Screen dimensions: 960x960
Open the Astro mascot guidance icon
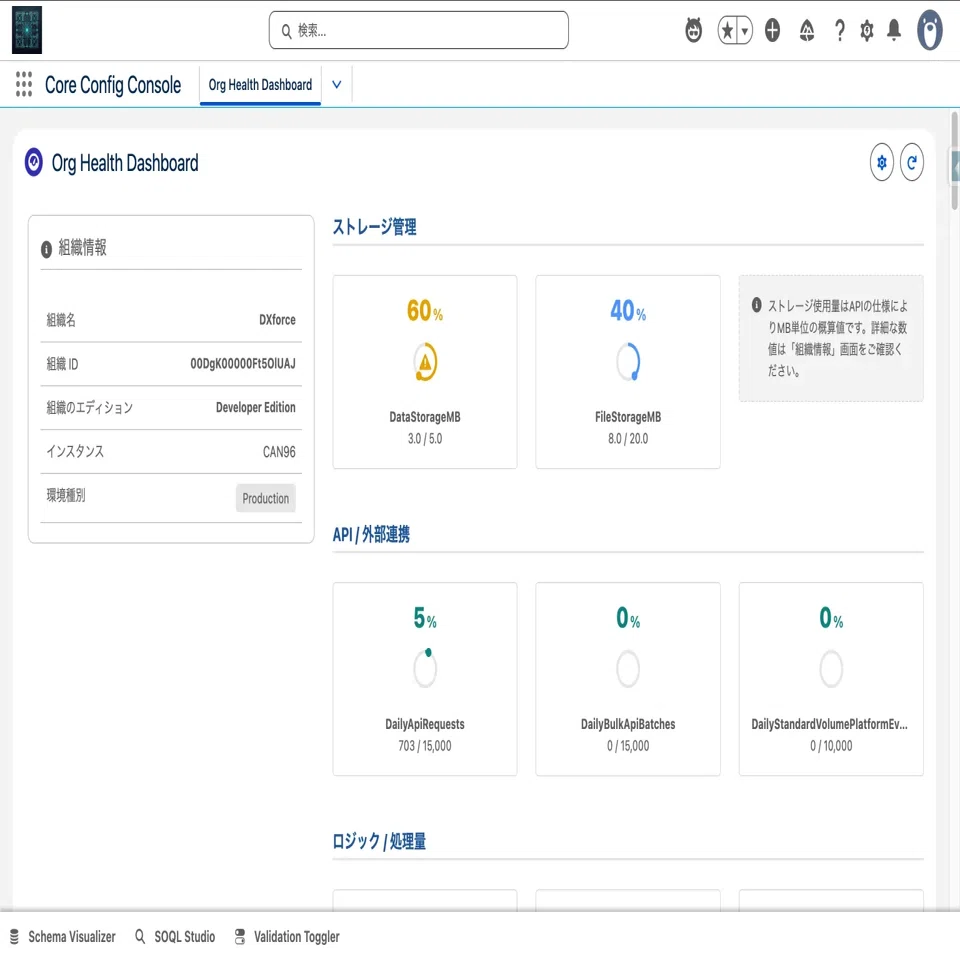coord(694,30)
